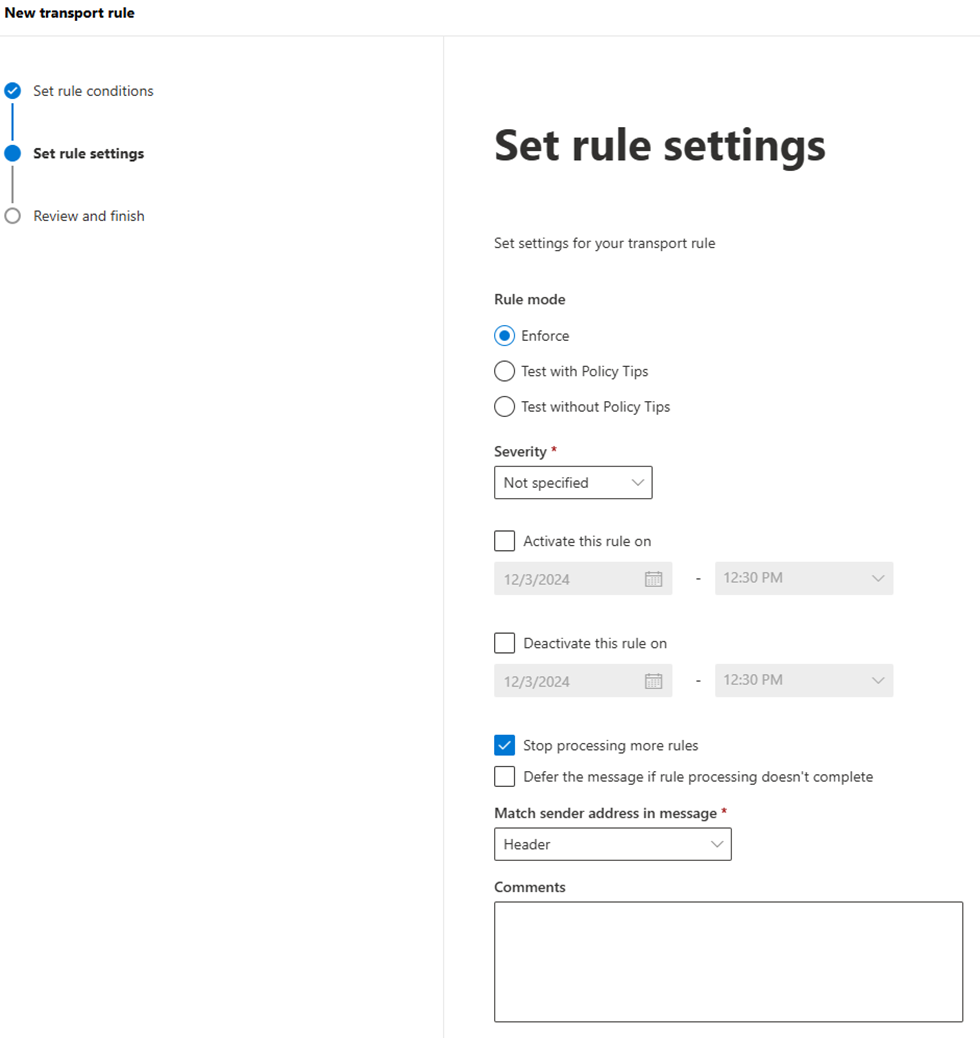Click the calendar icon for deactivation date

(653, 681)
